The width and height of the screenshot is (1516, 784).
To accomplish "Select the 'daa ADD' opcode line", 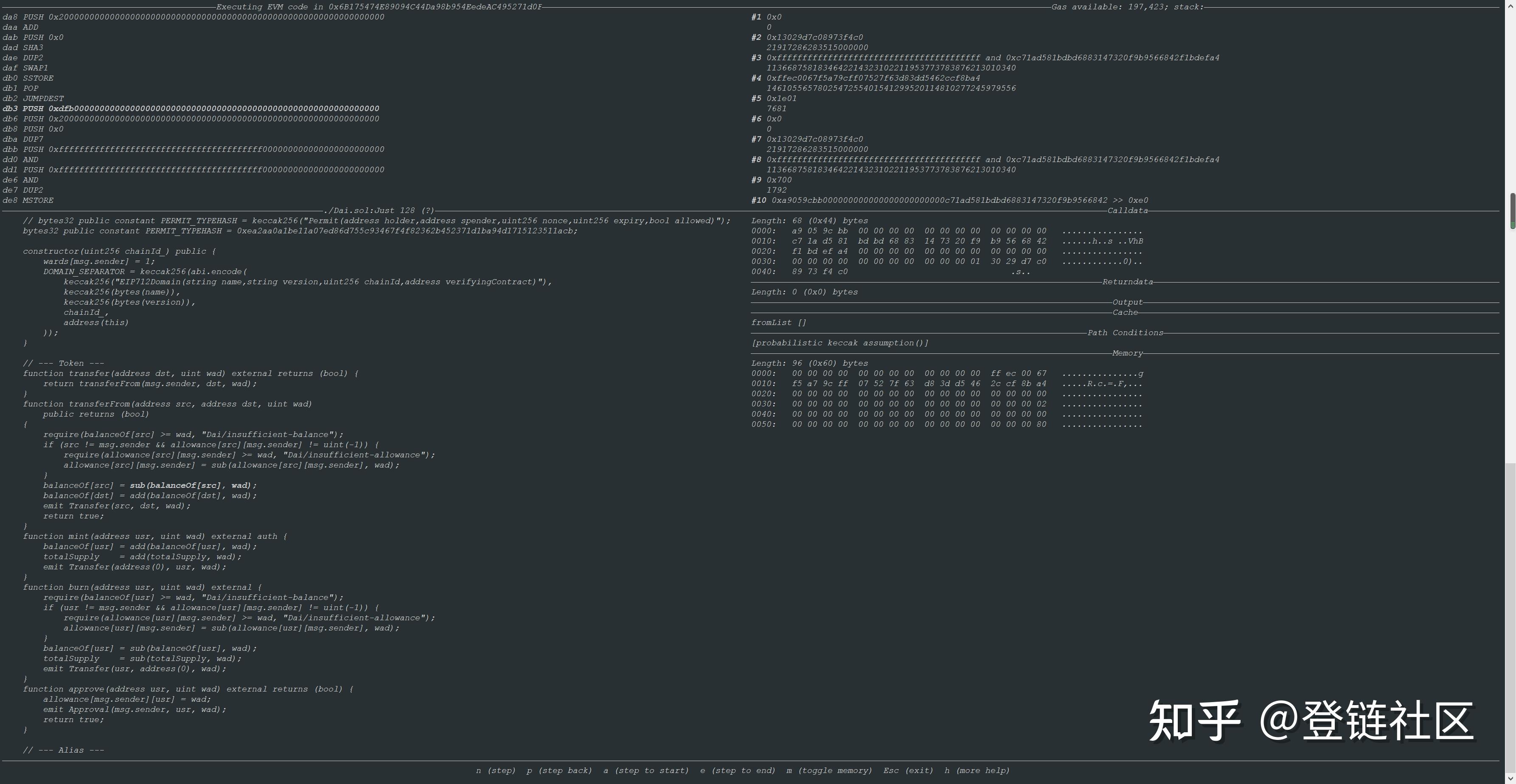I will click(x=21, y=28).
